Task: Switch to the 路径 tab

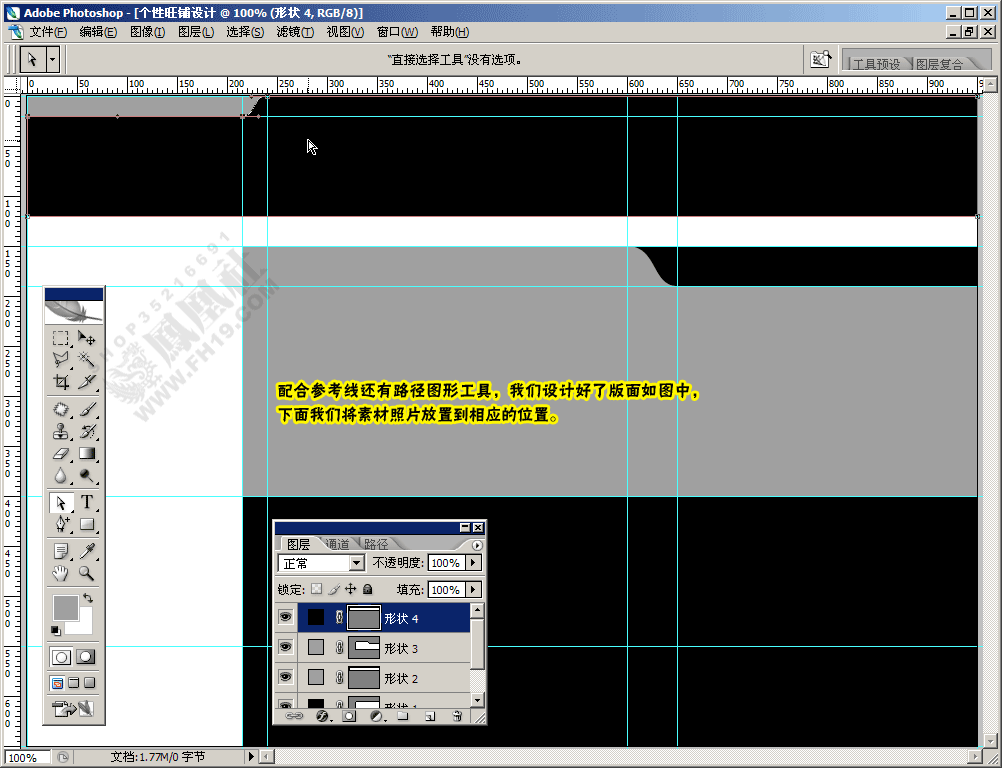Action: point(376,544)
